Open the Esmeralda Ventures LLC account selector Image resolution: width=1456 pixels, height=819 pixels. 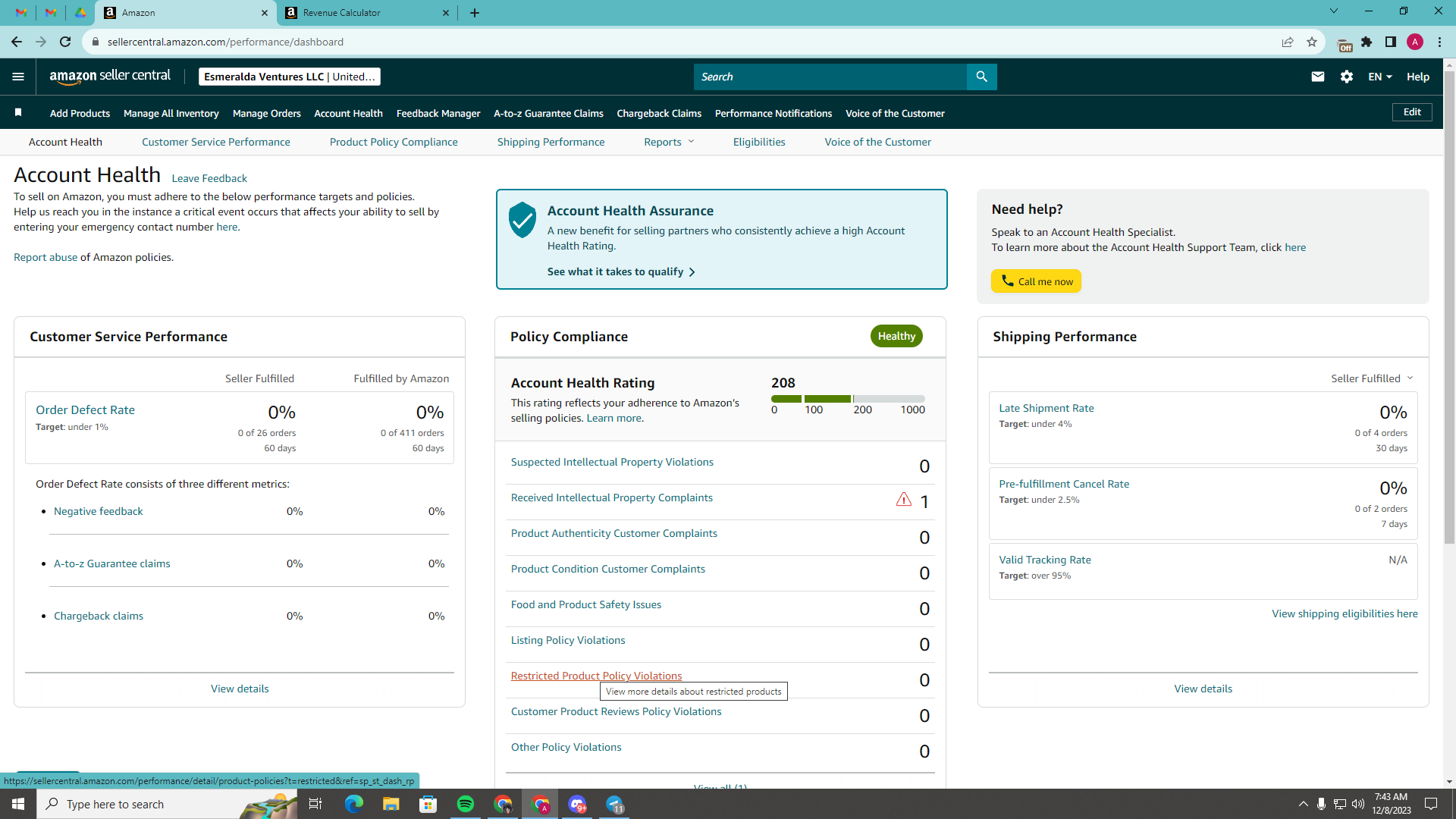[289, 77]
